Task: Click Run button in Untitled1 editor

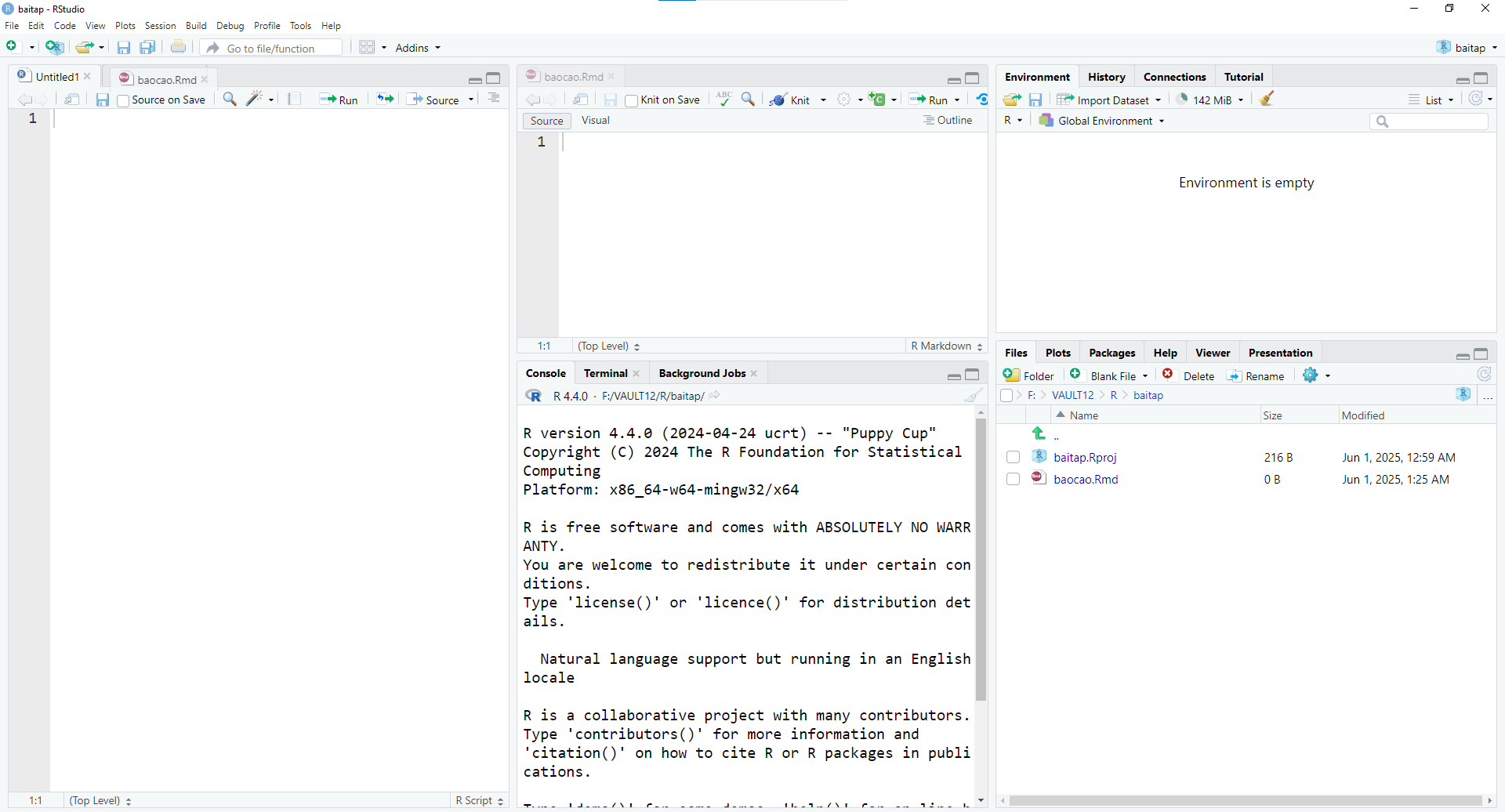Action: (x=339, y=100)
